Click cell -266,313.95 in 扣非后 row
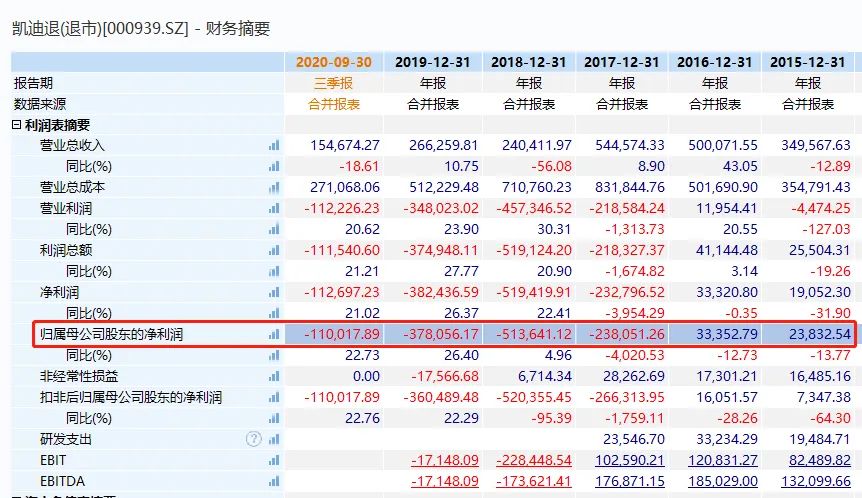 (627, 397)
